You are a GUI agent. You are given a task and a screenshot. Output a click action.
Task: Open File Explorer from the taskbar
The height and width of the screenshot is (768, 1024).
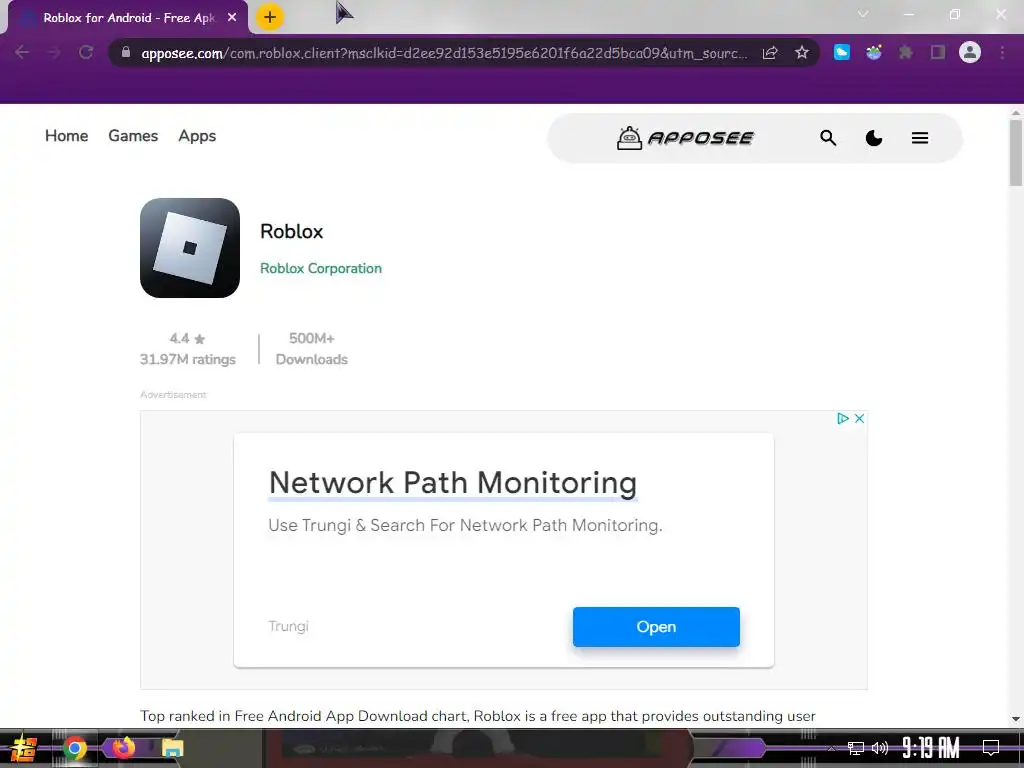click(x=172, y=748)
